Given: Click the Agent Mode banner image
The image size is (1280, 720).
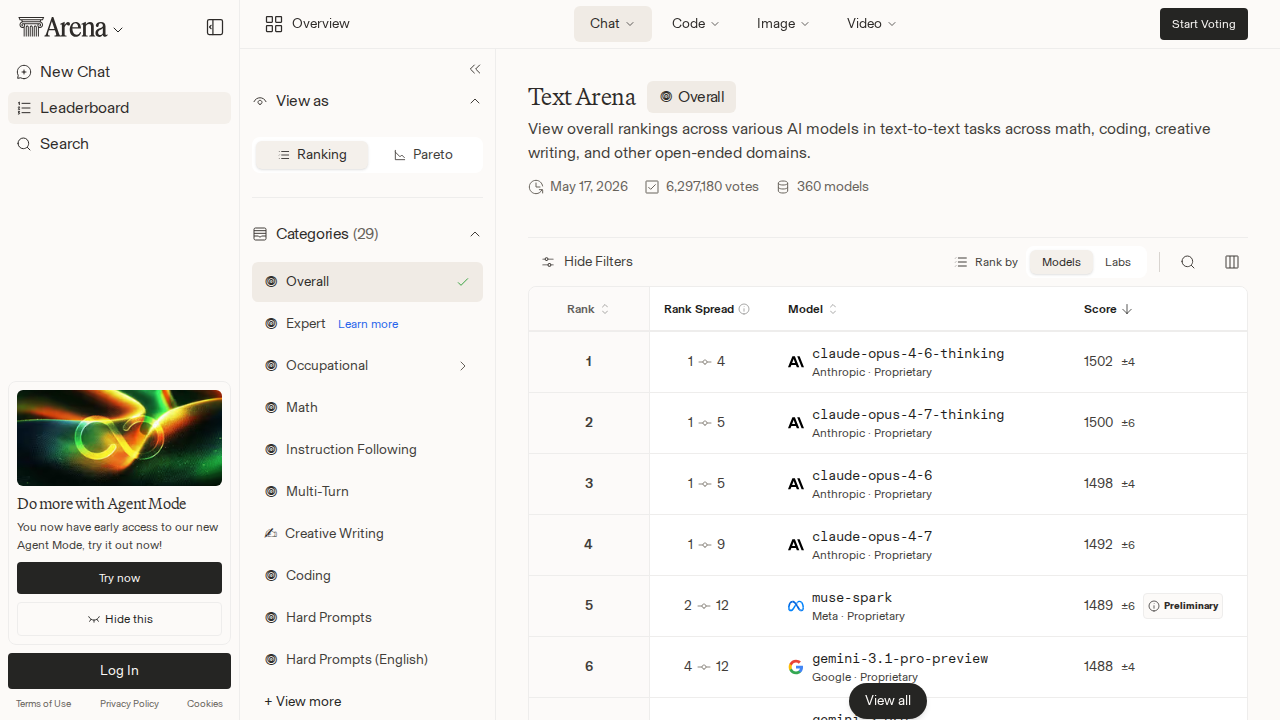Looking at the screenshot, I should [119, 438].
